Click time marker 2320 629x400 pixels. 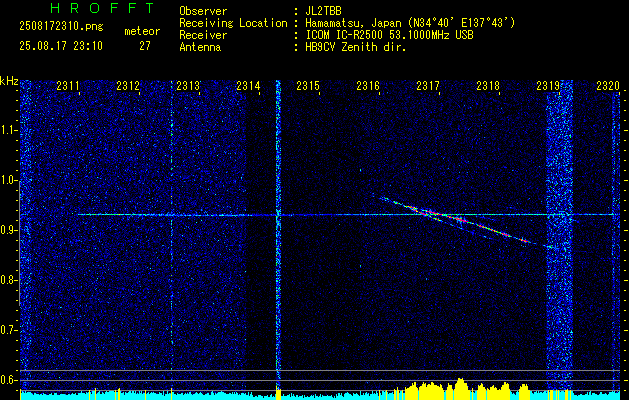(608, 85)
